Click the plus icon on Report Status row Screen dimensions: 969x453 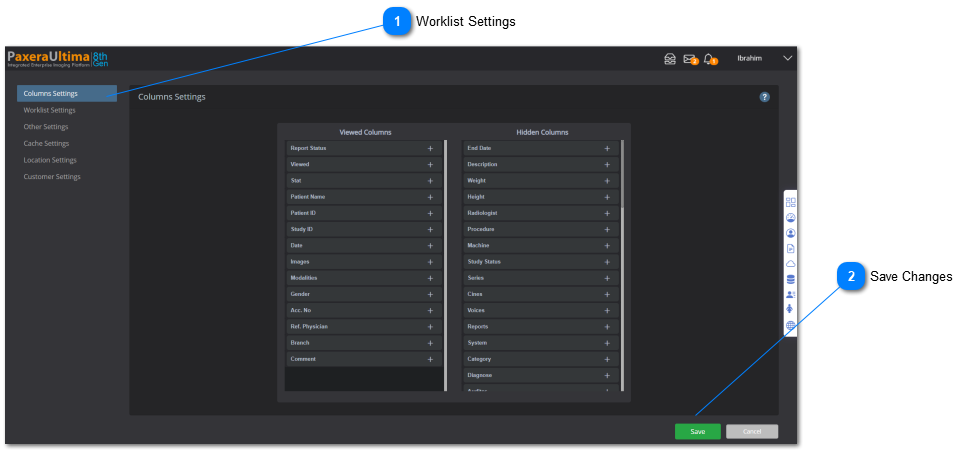(x=430, y=148)
